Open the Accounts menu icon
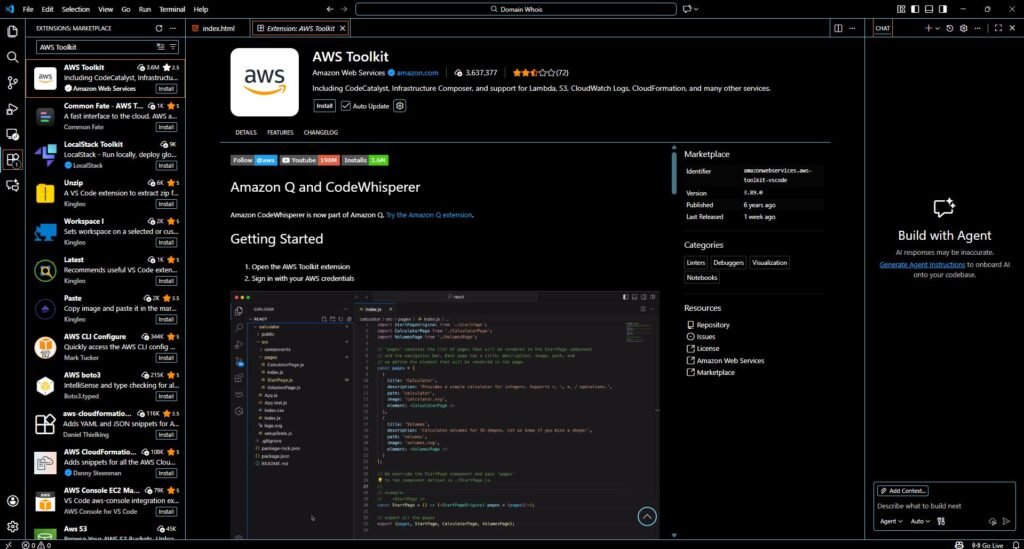Viewport: 1024px width, 549px height. point(12,501)
